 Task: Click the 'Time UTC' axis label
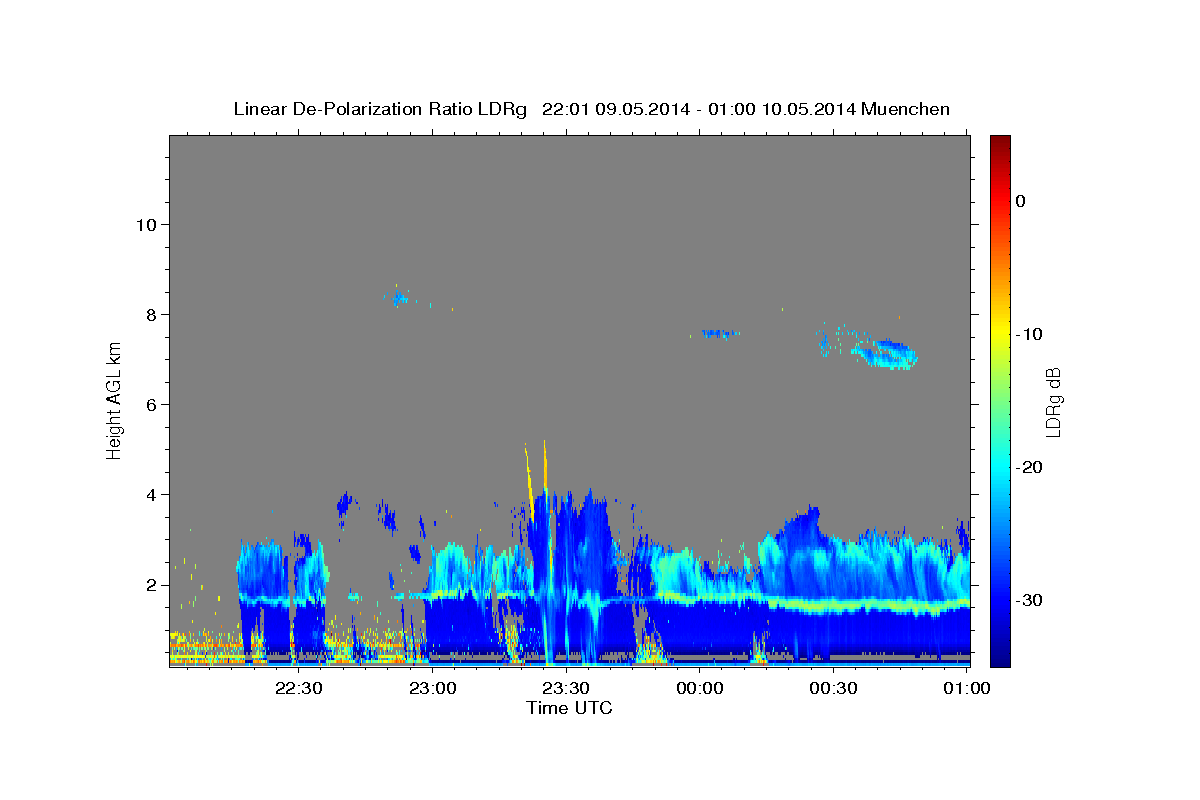coord(569,708)
